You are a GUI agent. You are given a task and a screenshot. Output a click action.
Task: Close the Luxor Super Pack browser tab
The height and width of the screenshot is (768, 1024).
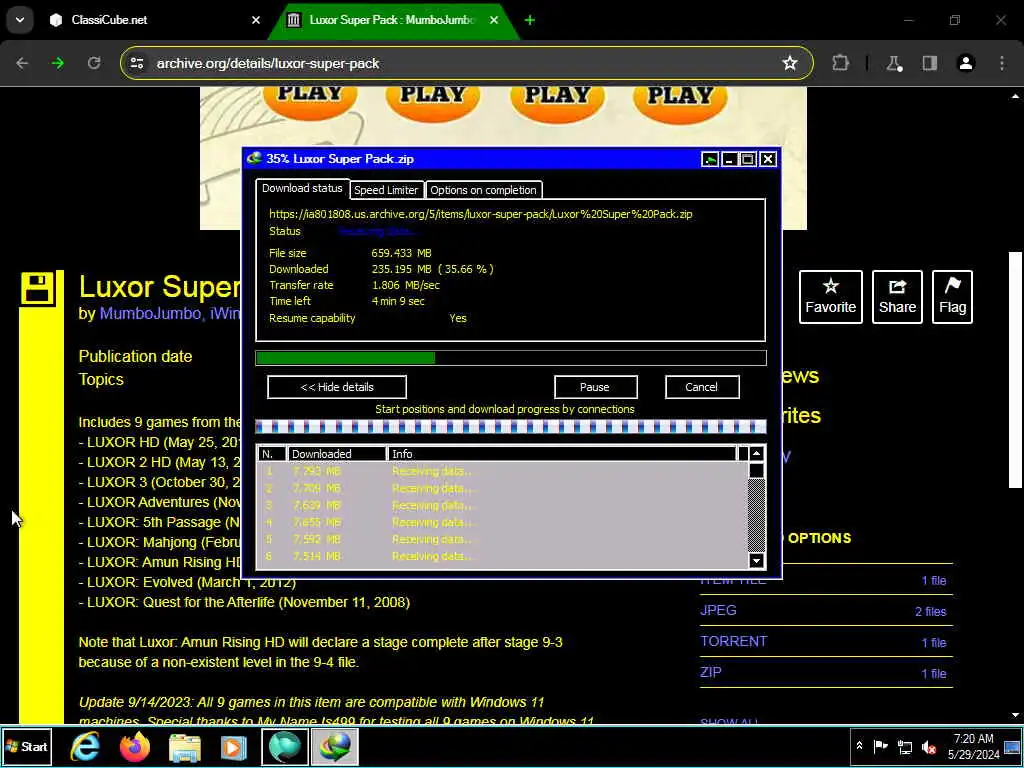(x=494, y=20)
